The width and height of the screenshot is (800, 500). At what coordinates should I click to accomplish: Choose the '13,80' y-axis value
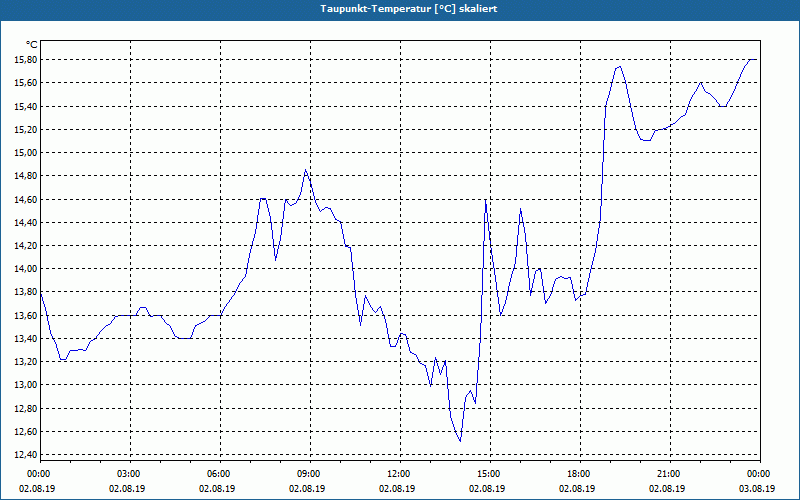click(26, 292)
